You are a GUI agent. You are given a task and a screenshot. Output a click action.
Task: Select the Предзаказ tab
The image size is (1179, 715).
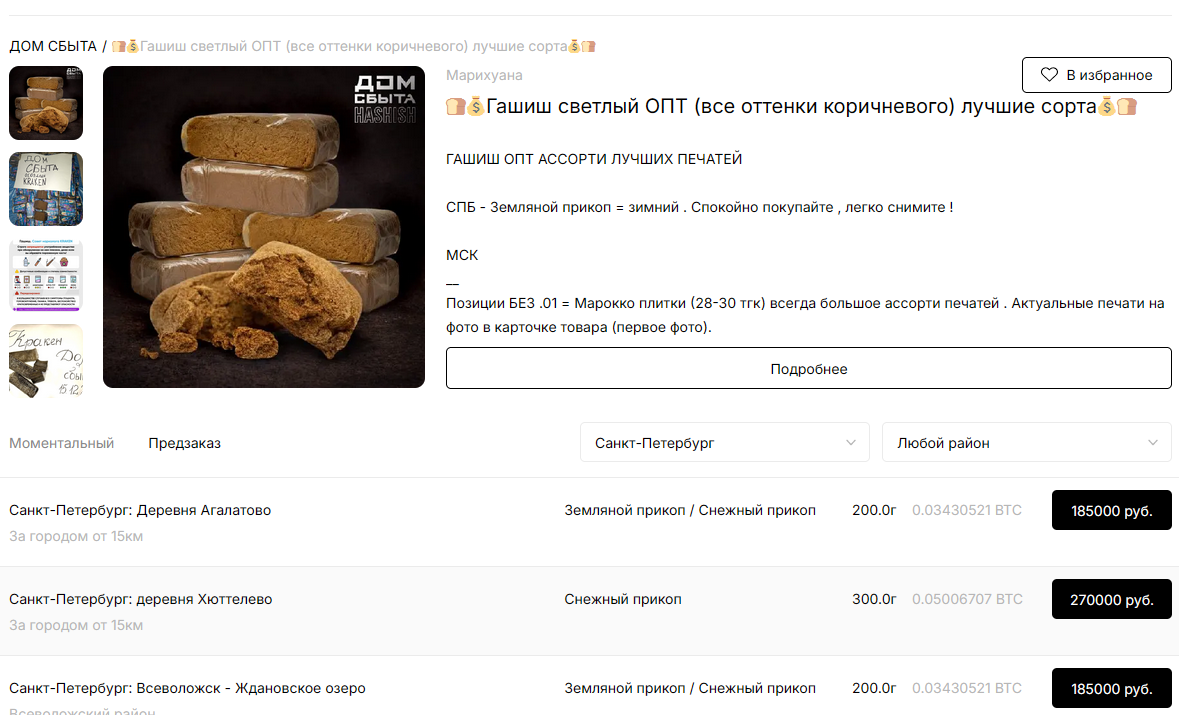click(184, 443)
